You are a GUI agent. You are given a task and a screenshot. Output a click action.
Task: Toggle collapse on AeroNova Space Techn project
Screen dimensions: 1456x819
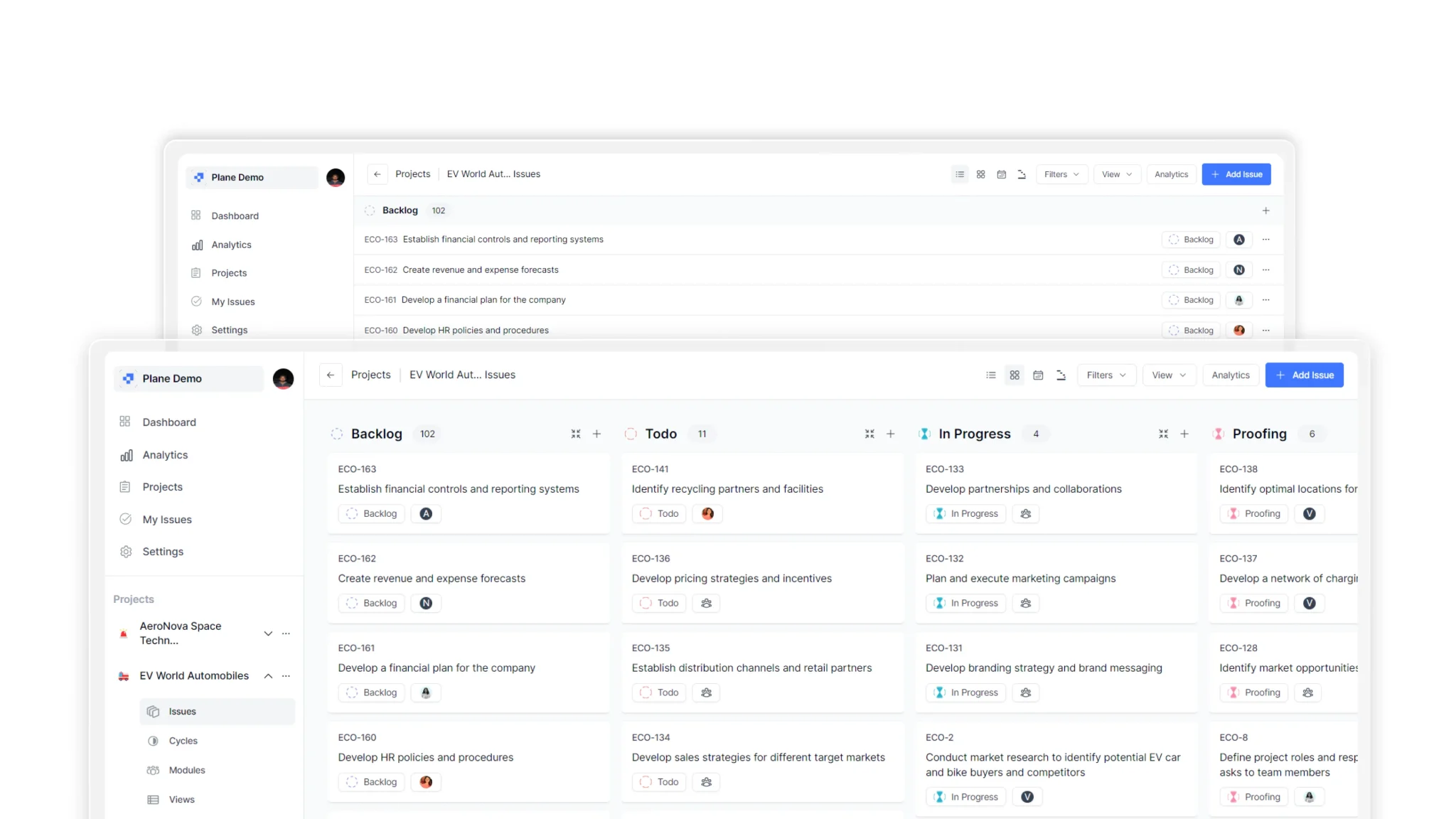(x=267, y=633)
